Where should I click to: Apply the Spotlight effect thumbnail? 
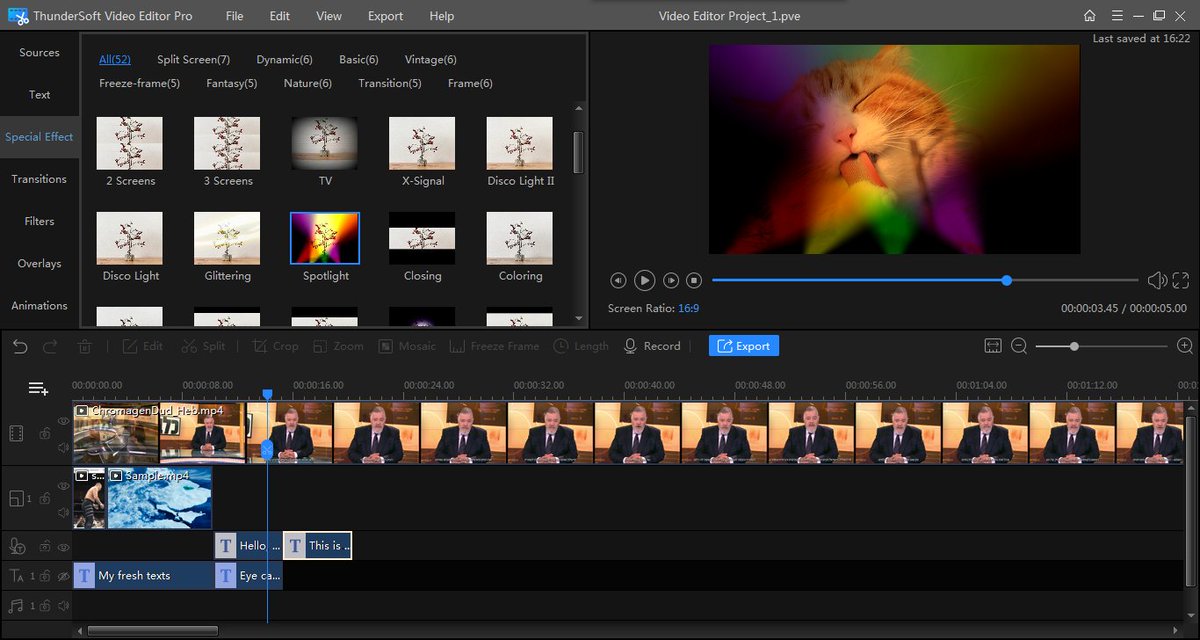[x=324, y=240]
